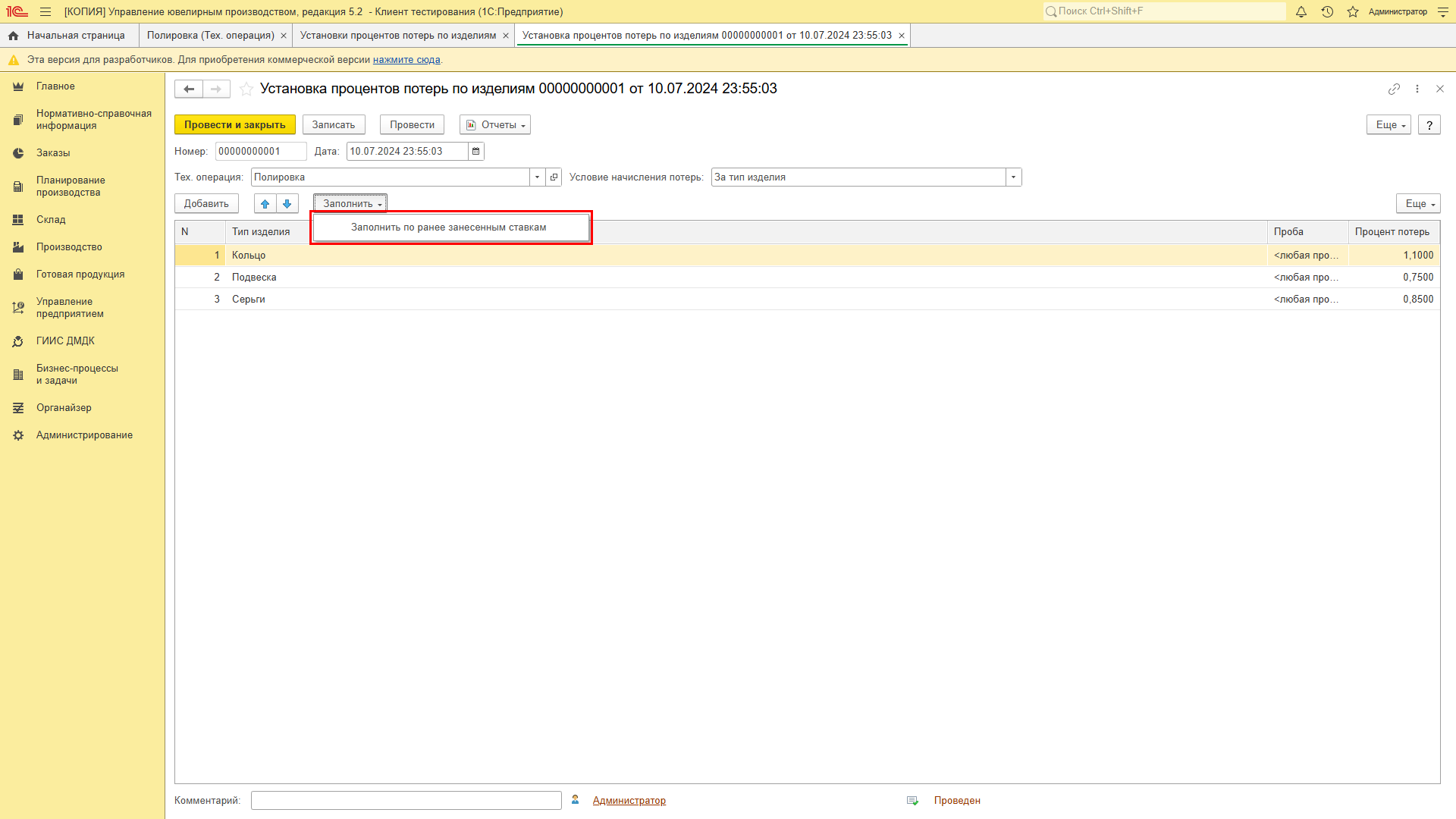Switch to Полировка (Тех. операция) tab
This screenshot has height=819, width=1456.
point(211,36)
